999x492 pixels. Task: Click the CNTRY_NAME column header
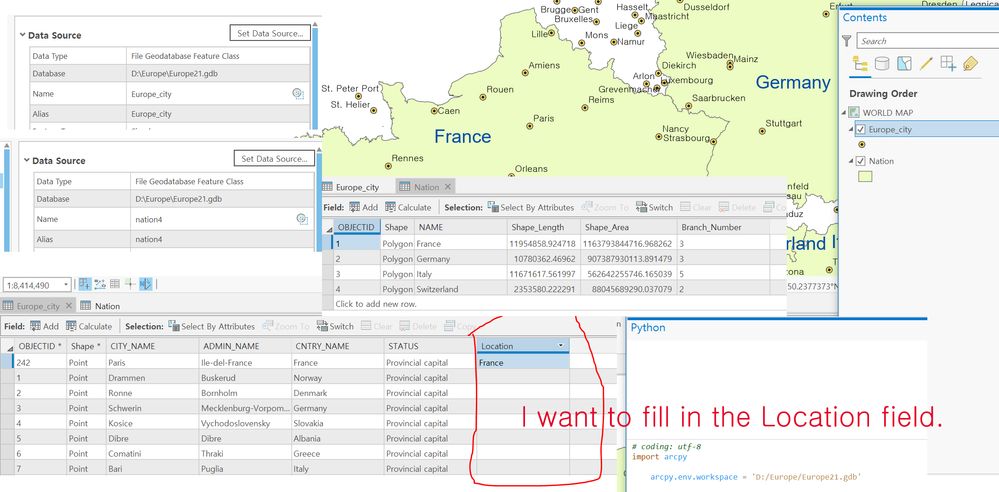coord(336,346)
